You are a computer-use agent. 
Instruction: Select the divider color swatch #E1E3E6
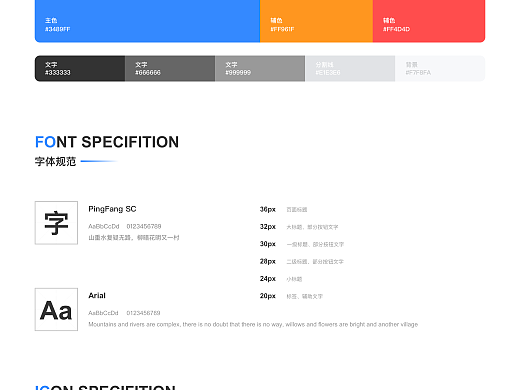[x=350, y=68]
